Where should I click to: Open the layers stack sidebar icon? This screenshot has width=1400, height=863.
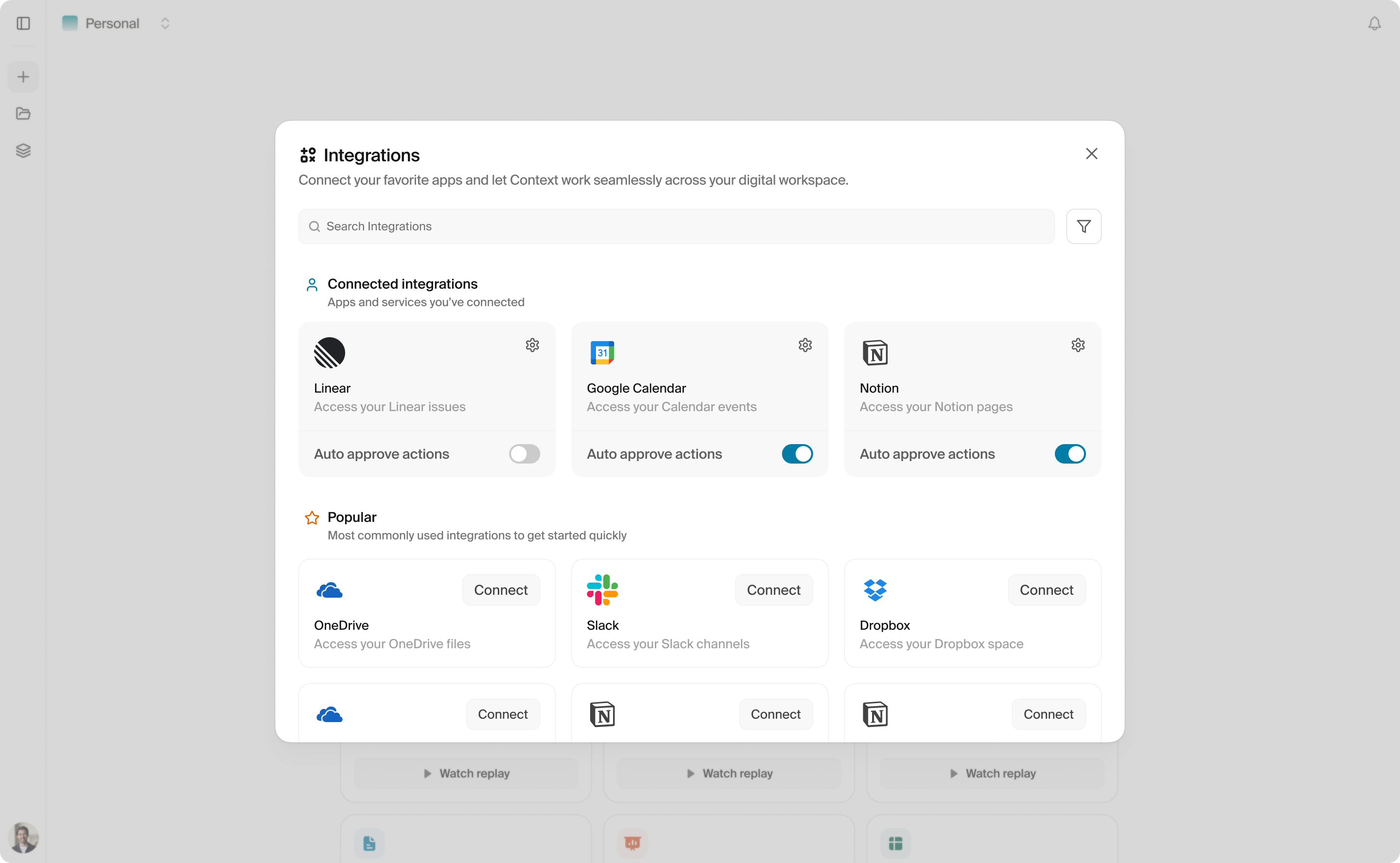[x=23, y=151]
